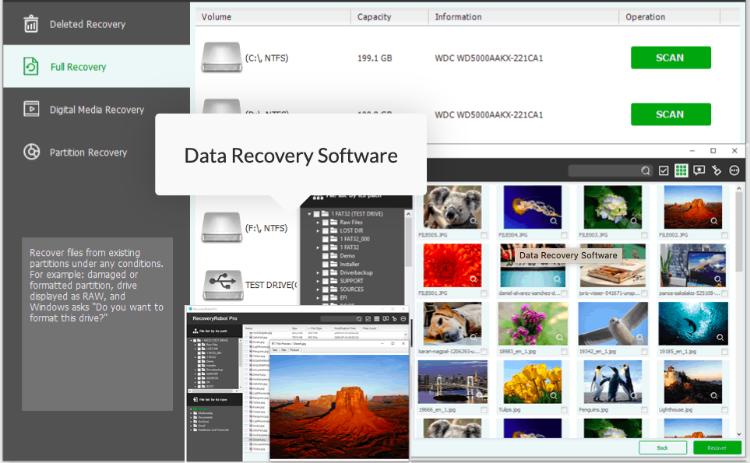Screen dimensions: 750x463
Task: Click the Back button
Action: 662,448
